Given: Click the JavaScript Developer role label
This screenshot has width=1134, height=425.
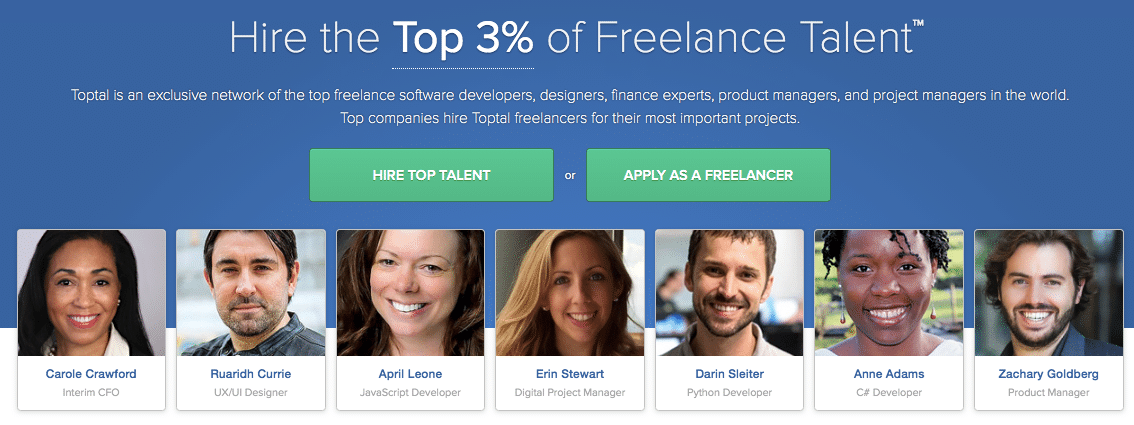Looking at the screenshot, I should (410, 393).
